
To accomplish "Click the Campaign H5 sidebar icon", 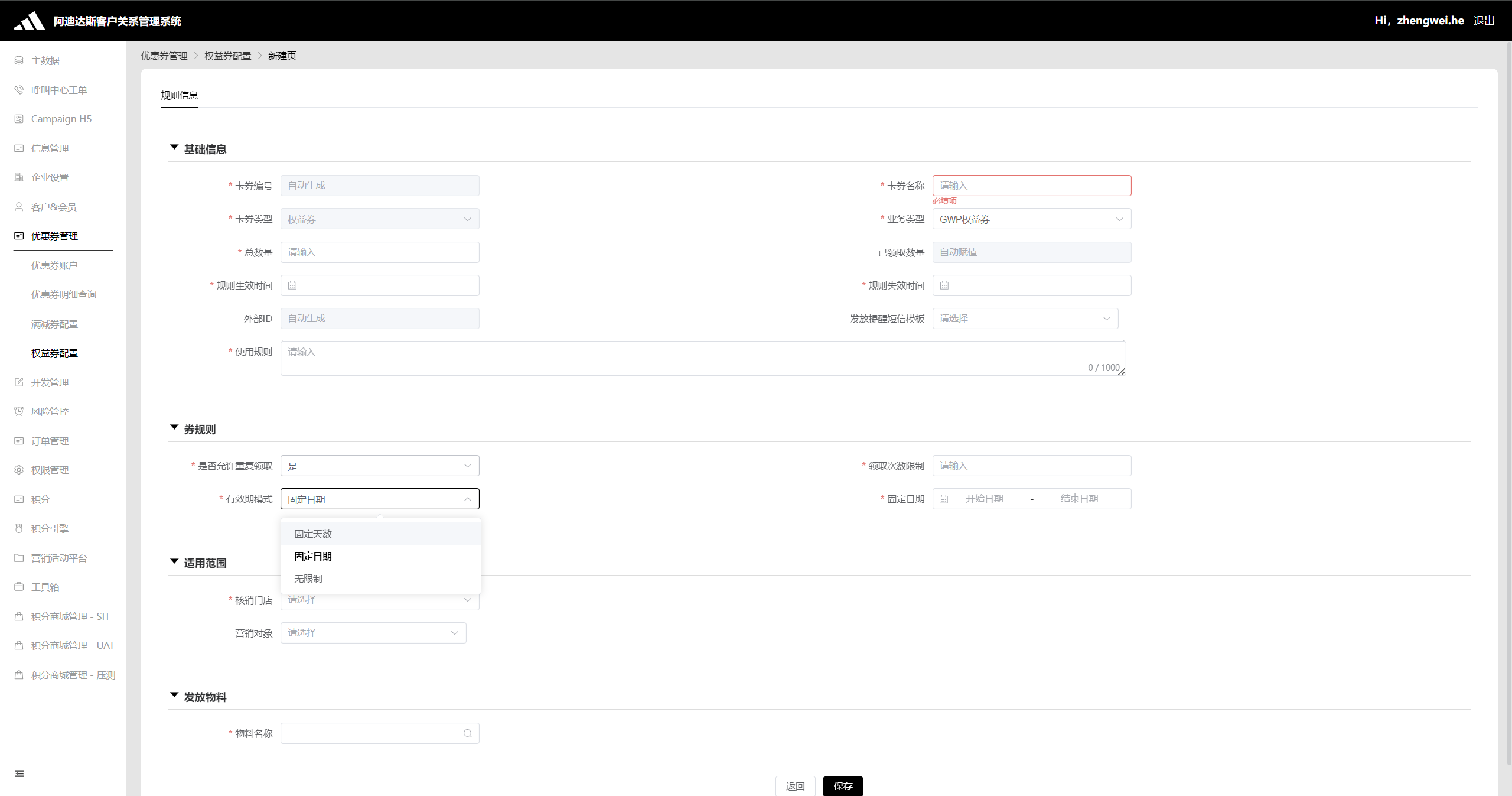I will click(x=19, y=119).
